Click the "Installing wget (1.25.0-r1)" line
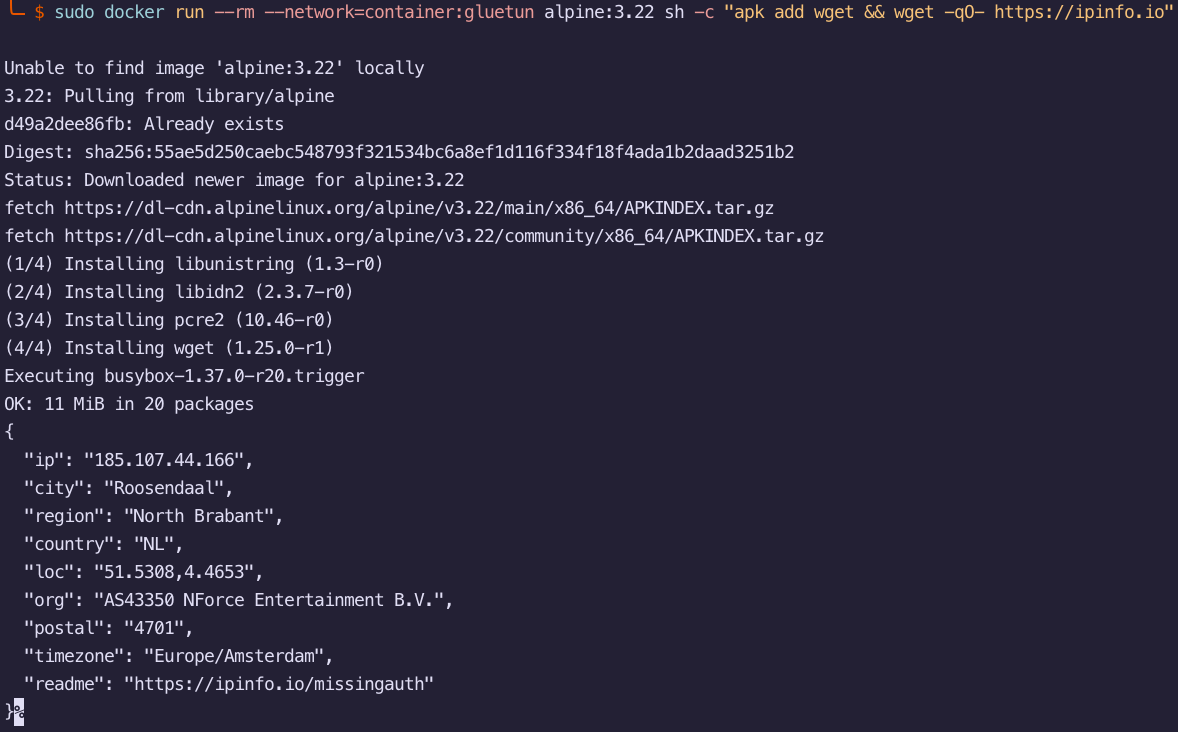The height and width of the screenshot is (732, 1178). 169,348
